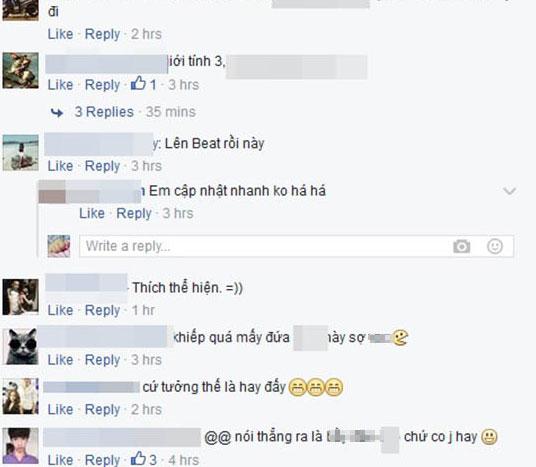Reply to the 'Thích thể hiện' comment
This screenshot has width=536, height=467.
(102, 310)
